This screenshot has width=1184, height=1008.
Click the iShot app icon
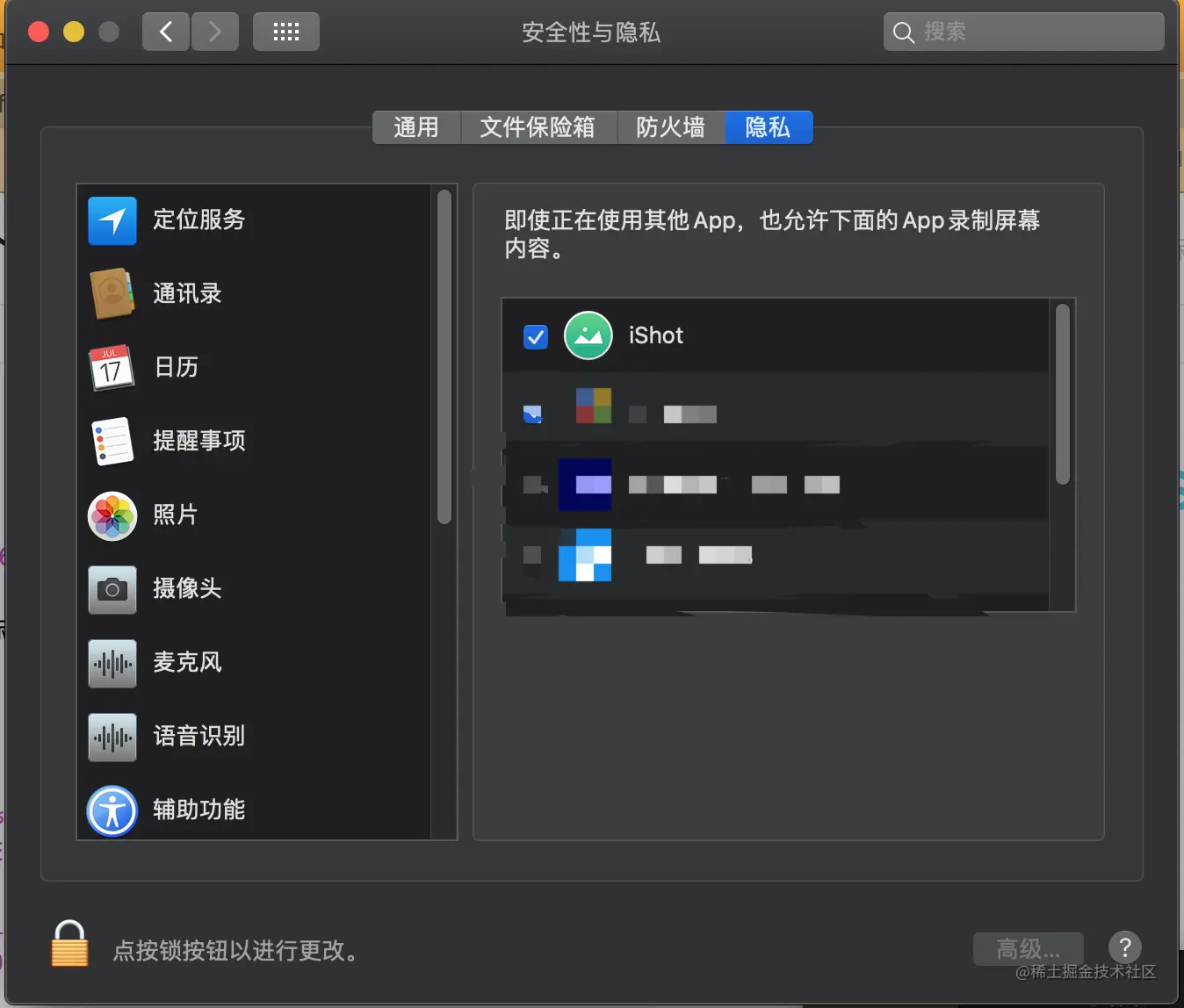click(x=588, y=335)
